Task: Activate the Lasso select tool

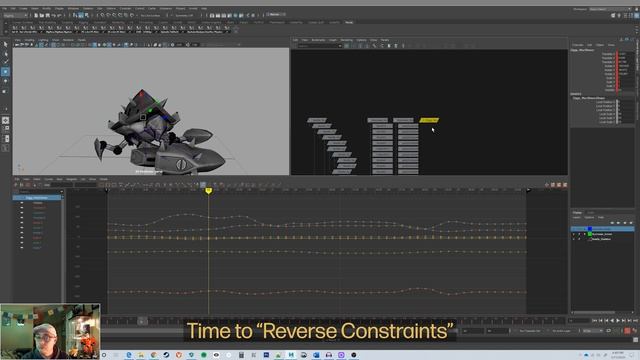Action: [5, 53]
